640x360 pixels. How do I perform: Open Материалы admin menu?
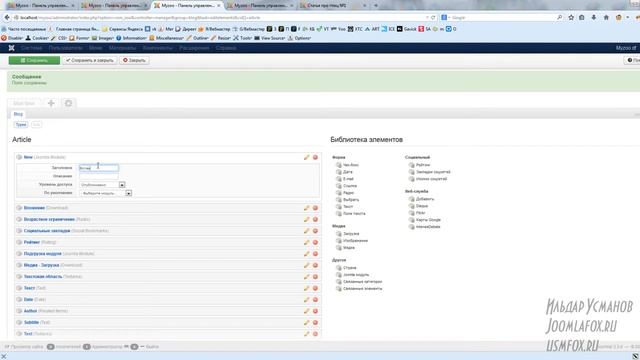[x=122, y=48]
